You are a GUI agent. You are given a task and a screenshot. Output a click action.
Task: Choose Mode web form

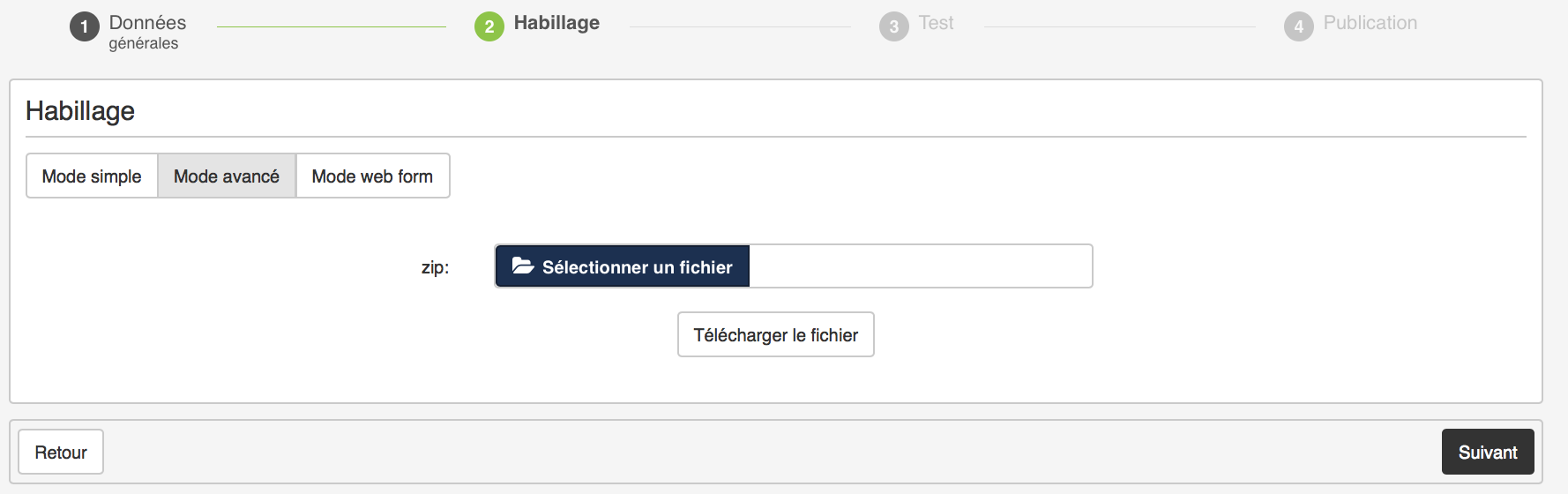tap(372, 176)
